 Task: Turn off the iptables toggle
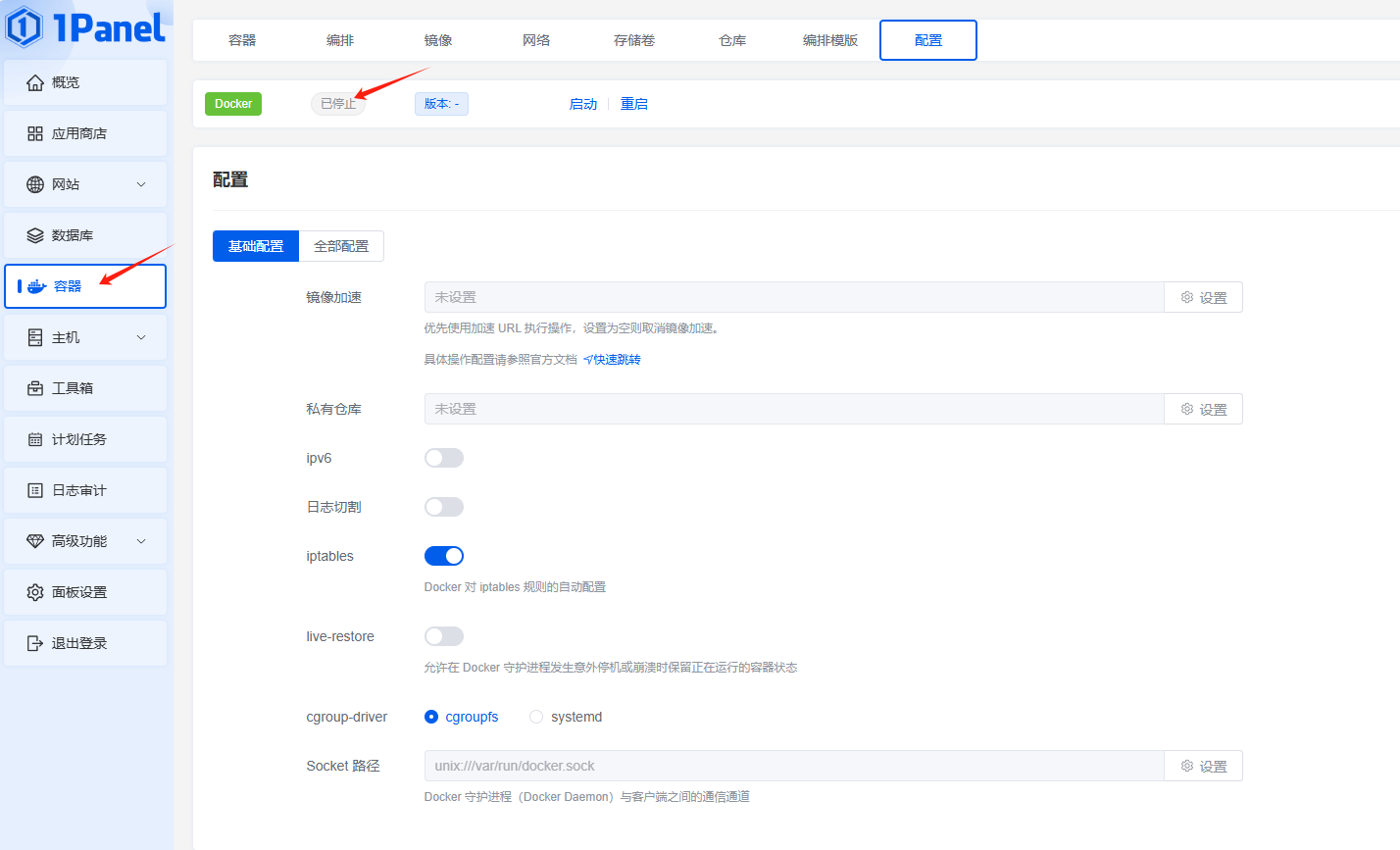point(443,556)
